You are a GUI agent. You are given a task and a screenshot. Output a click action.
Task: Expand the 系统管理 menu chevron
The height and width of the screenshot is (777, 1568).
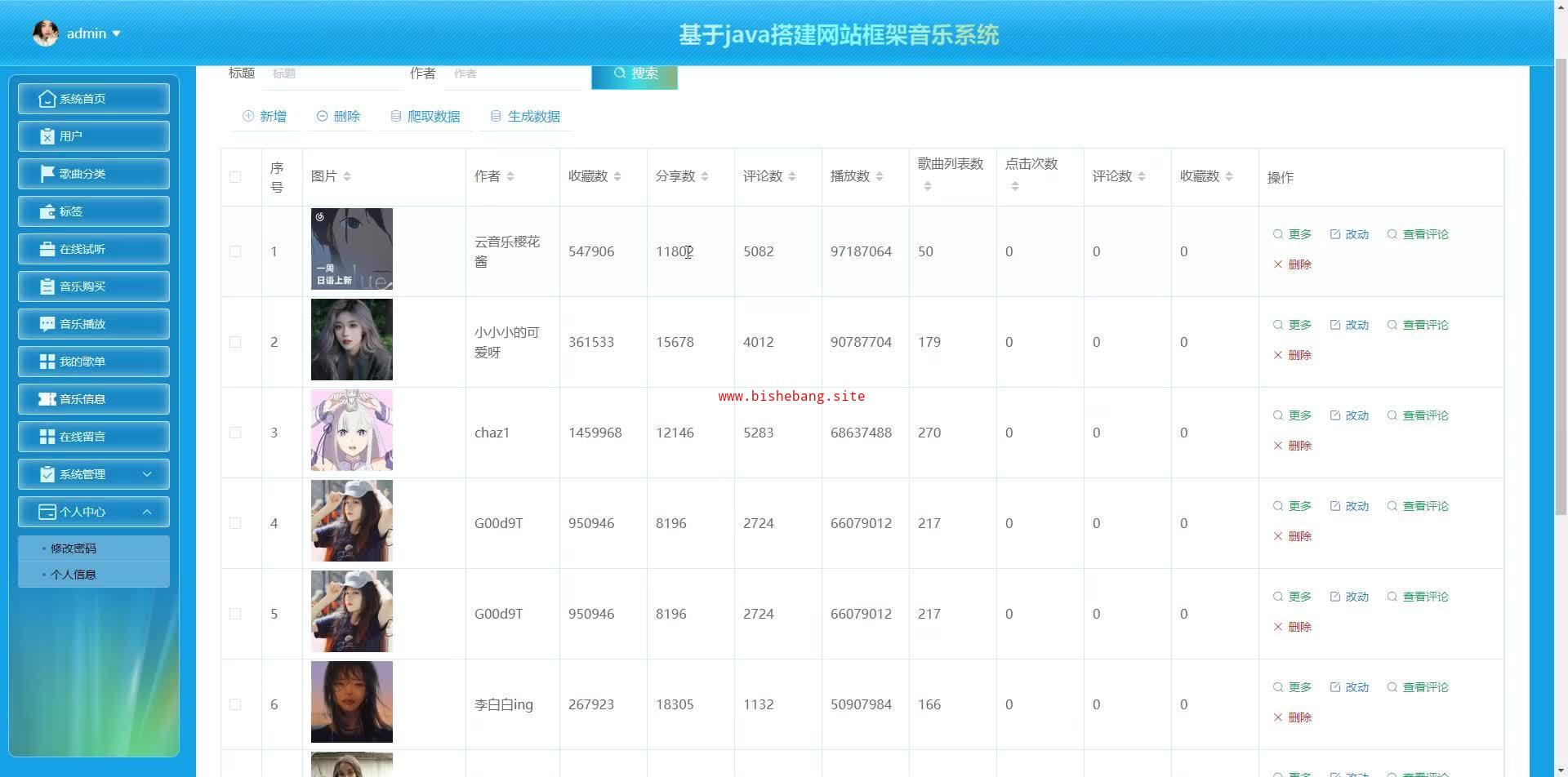pos(147,474)
